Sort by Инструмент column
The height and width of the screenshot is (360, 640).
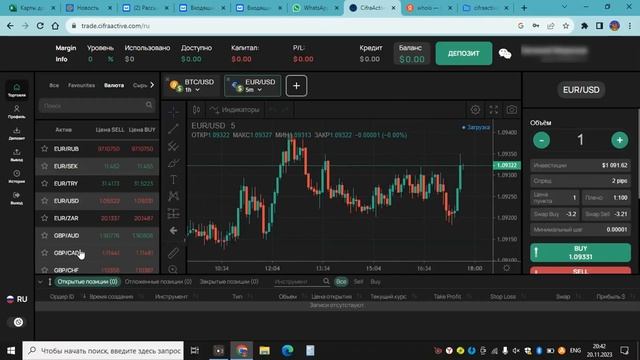pos(171,297)
